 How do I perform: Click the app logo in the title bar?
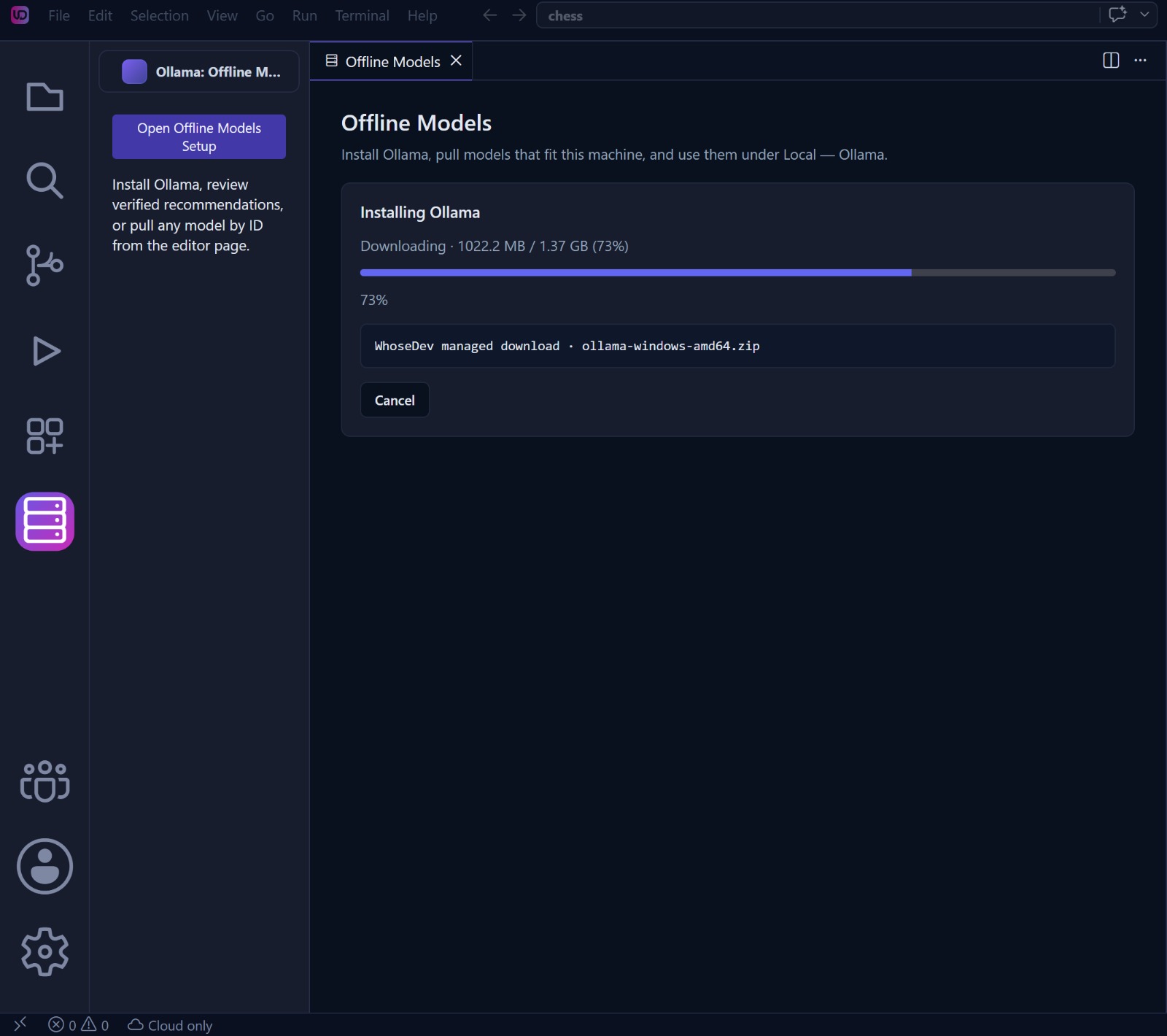(20, 15)
